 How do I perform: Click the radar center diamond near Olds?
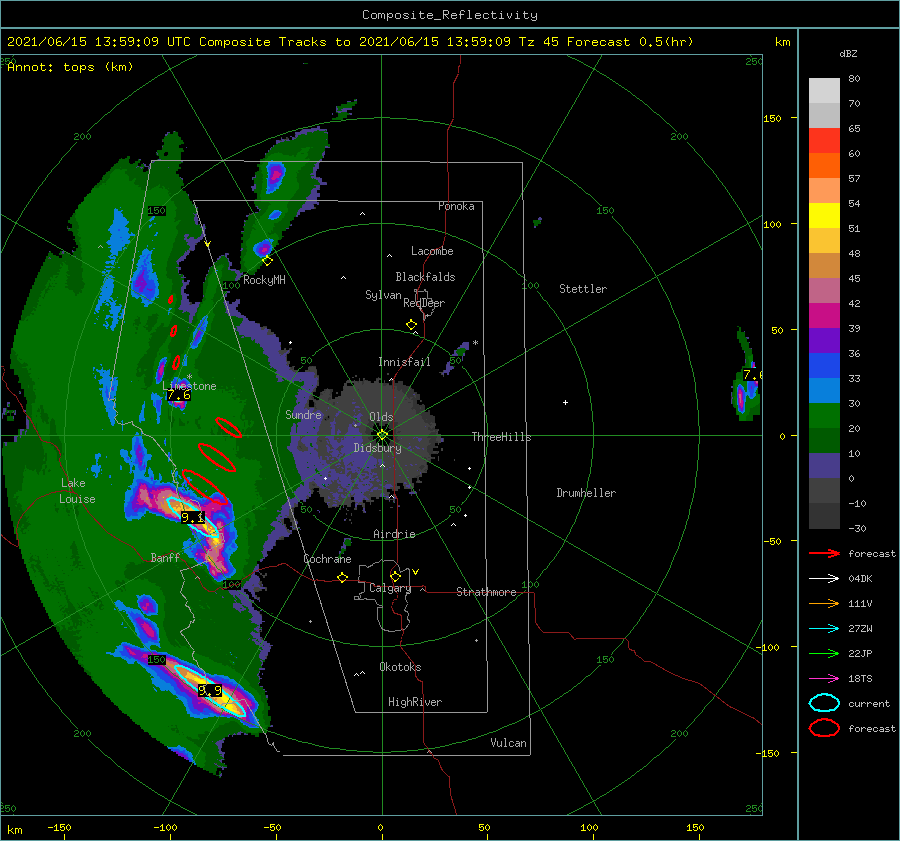coord(382,435)
